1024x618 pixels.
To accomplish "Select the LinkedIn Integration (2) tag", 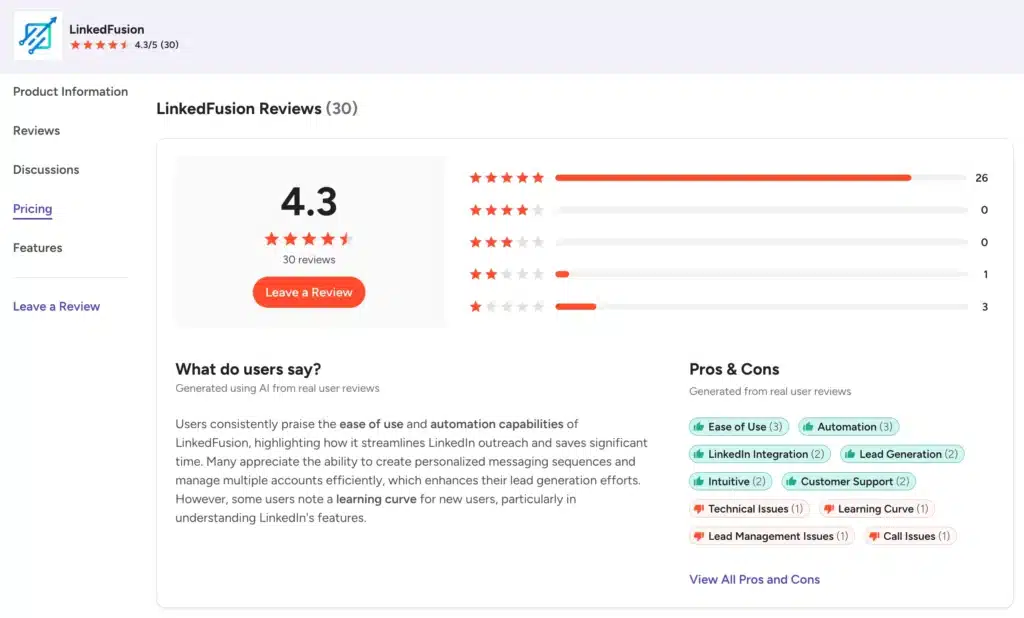I will coord(760,454).
